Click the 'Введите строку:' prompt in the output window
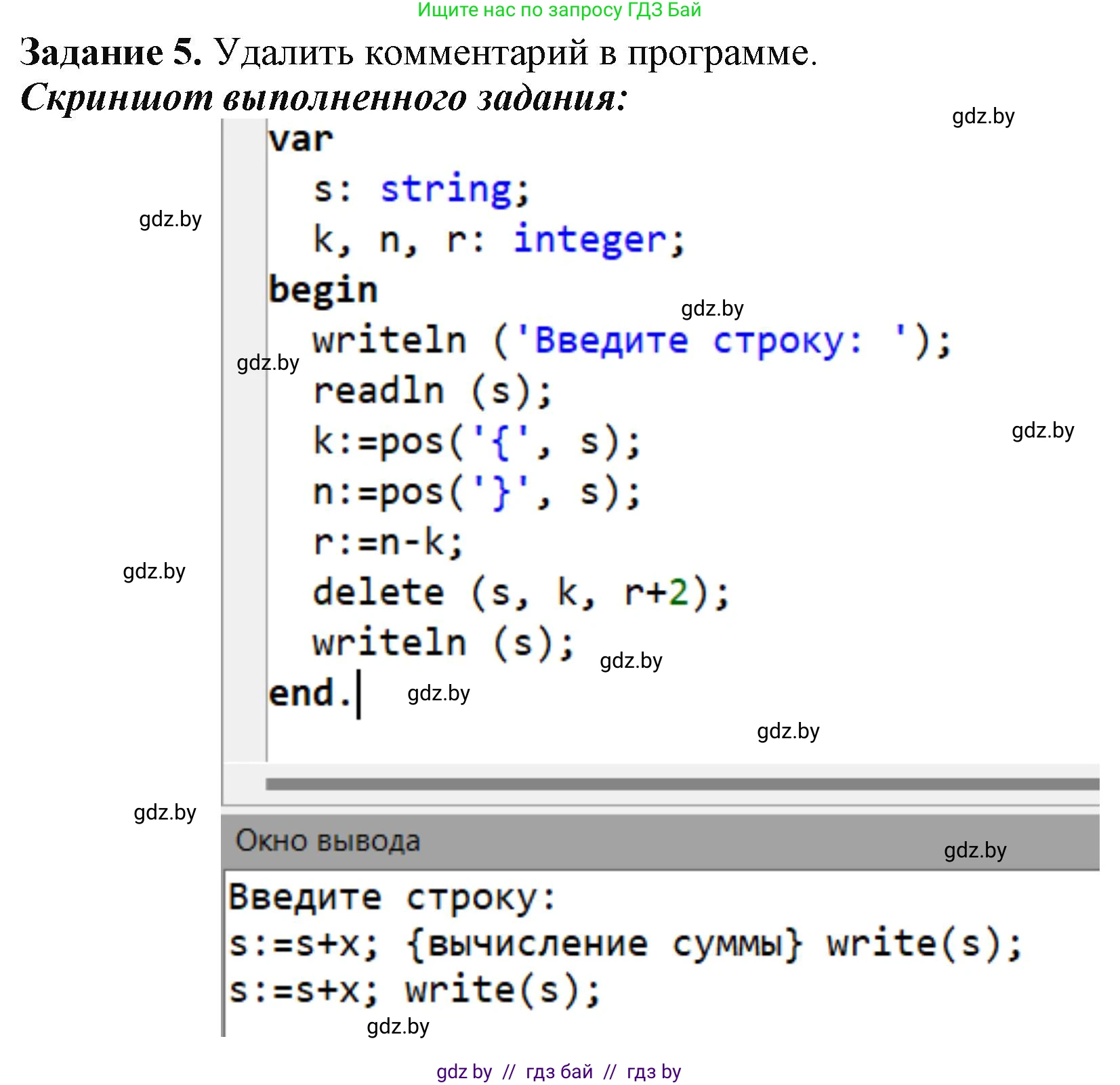Image resolution: width=1120 pixels, height=1085 pixels. [x=392, y=897]
